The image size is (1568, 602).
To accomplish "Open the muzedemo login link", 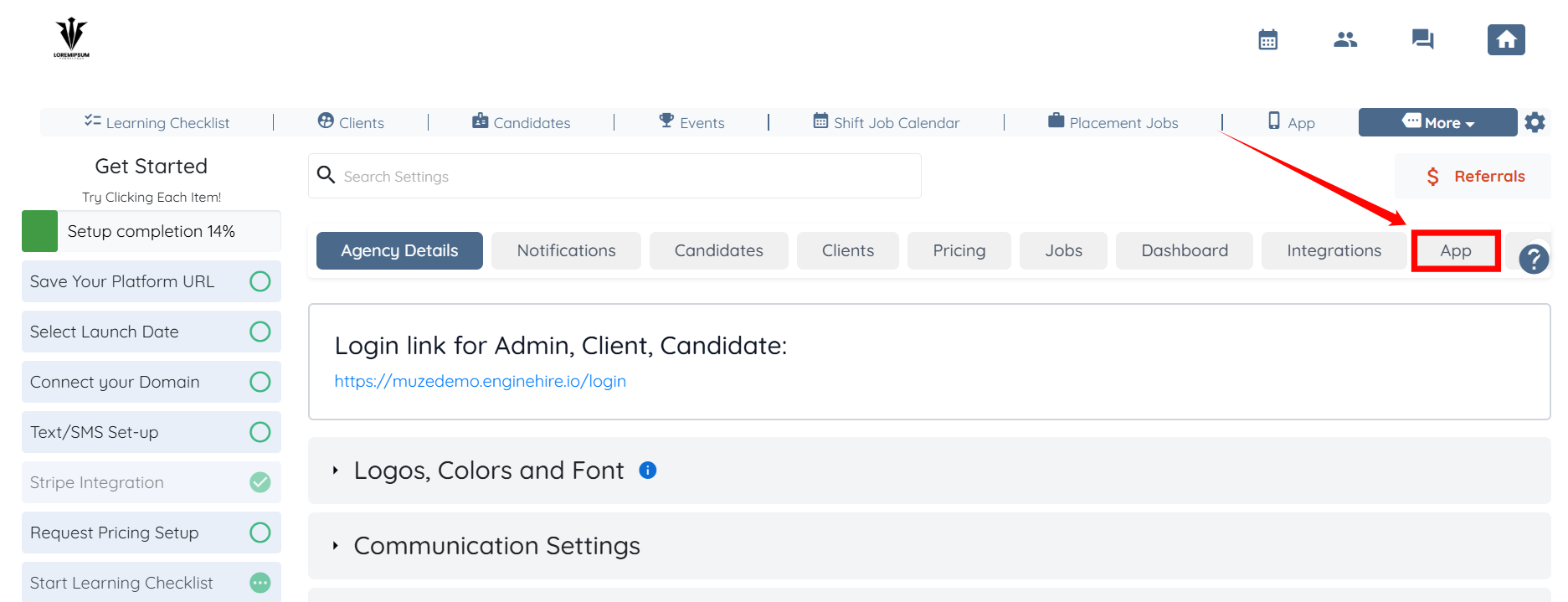I will click(x=480, y=381).
